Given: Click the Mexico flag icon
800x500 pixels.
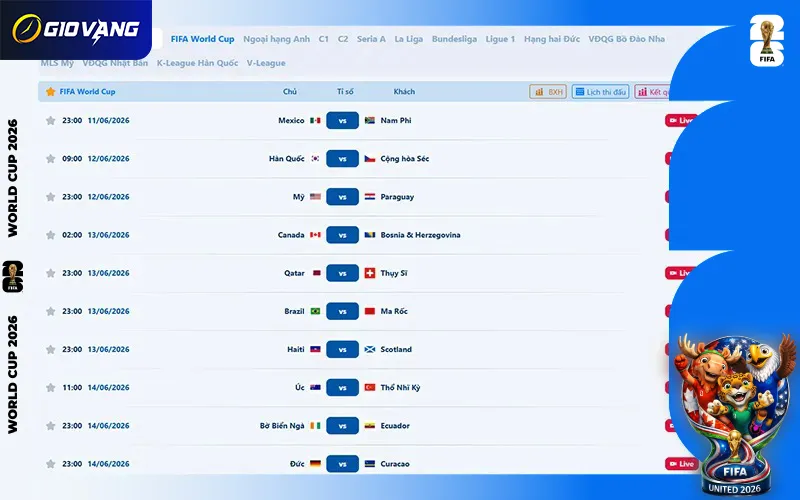Looking at the screenshot, I should point(315,120).
